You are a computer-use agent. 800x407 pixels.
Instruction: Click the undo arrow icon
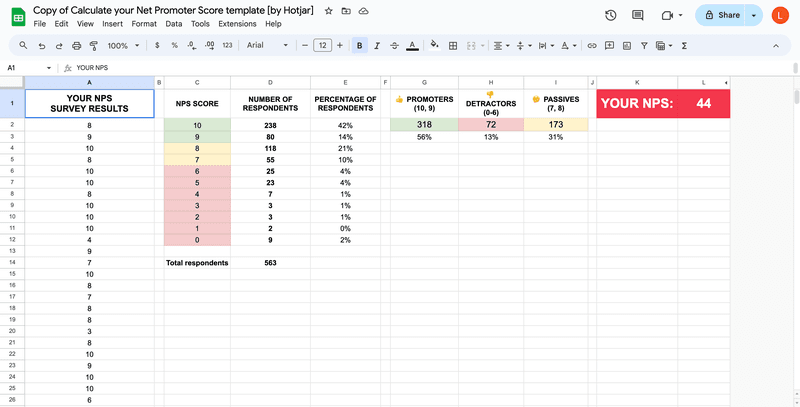42,46
